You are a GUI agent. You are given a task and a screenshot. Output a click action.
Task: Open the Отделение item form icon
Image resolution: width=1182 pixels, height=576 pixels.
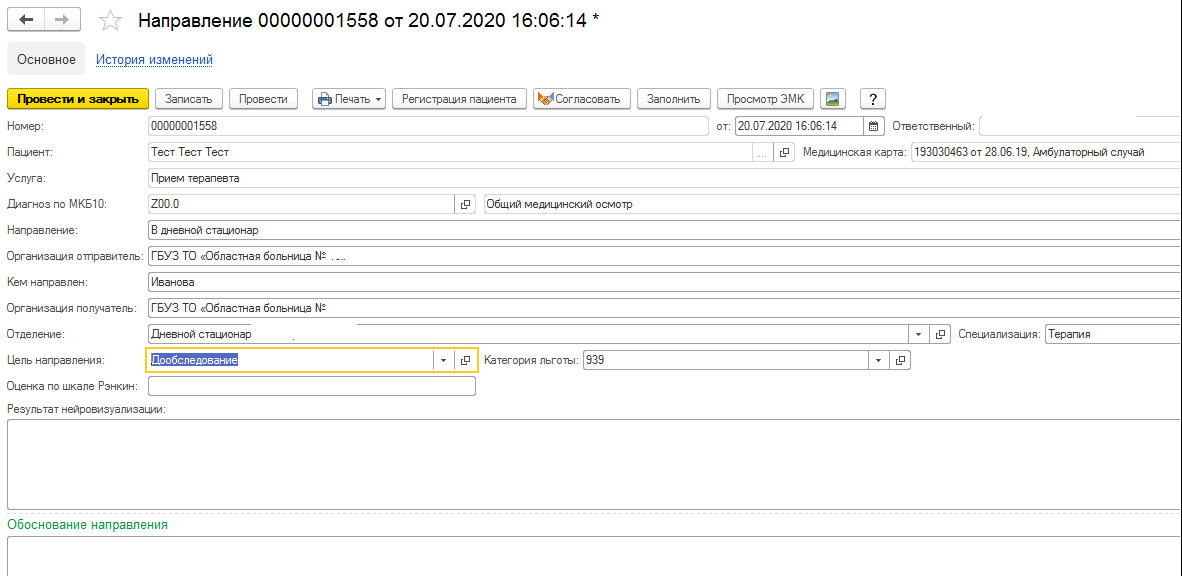(940, 334)
